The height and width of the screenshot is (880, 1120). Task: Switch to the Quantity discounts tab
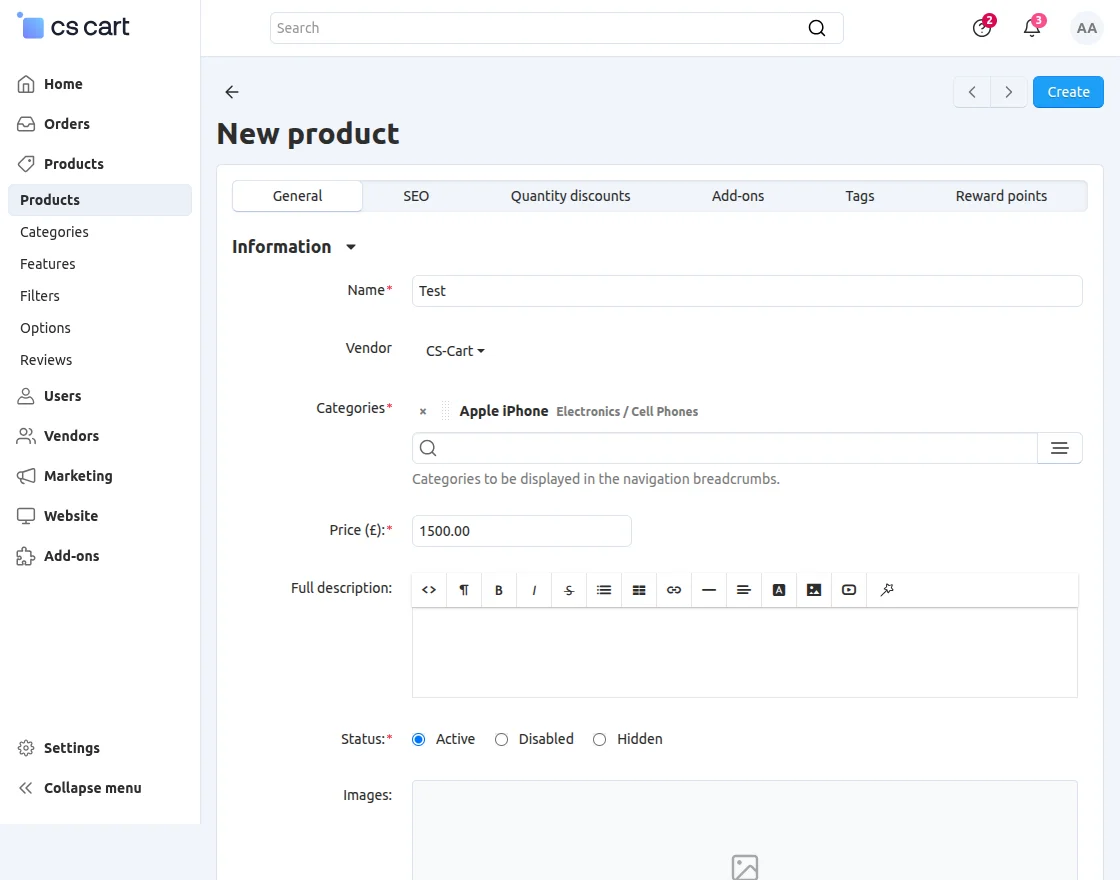tap(570, 196)
